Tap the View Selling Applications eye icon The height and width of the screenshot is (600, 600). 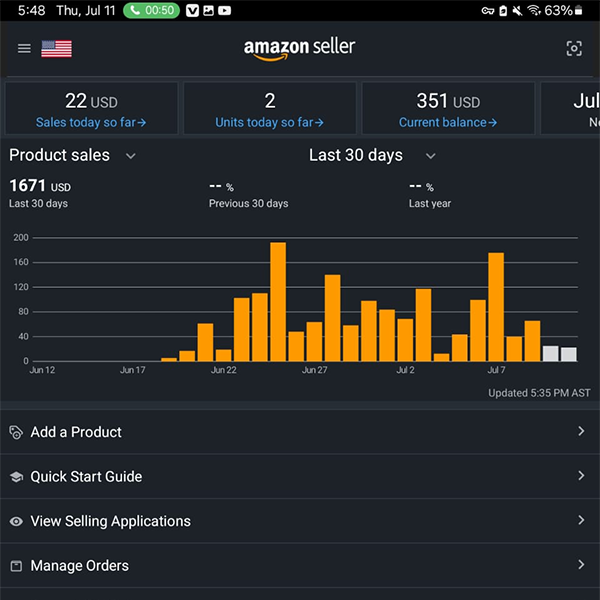16,521
